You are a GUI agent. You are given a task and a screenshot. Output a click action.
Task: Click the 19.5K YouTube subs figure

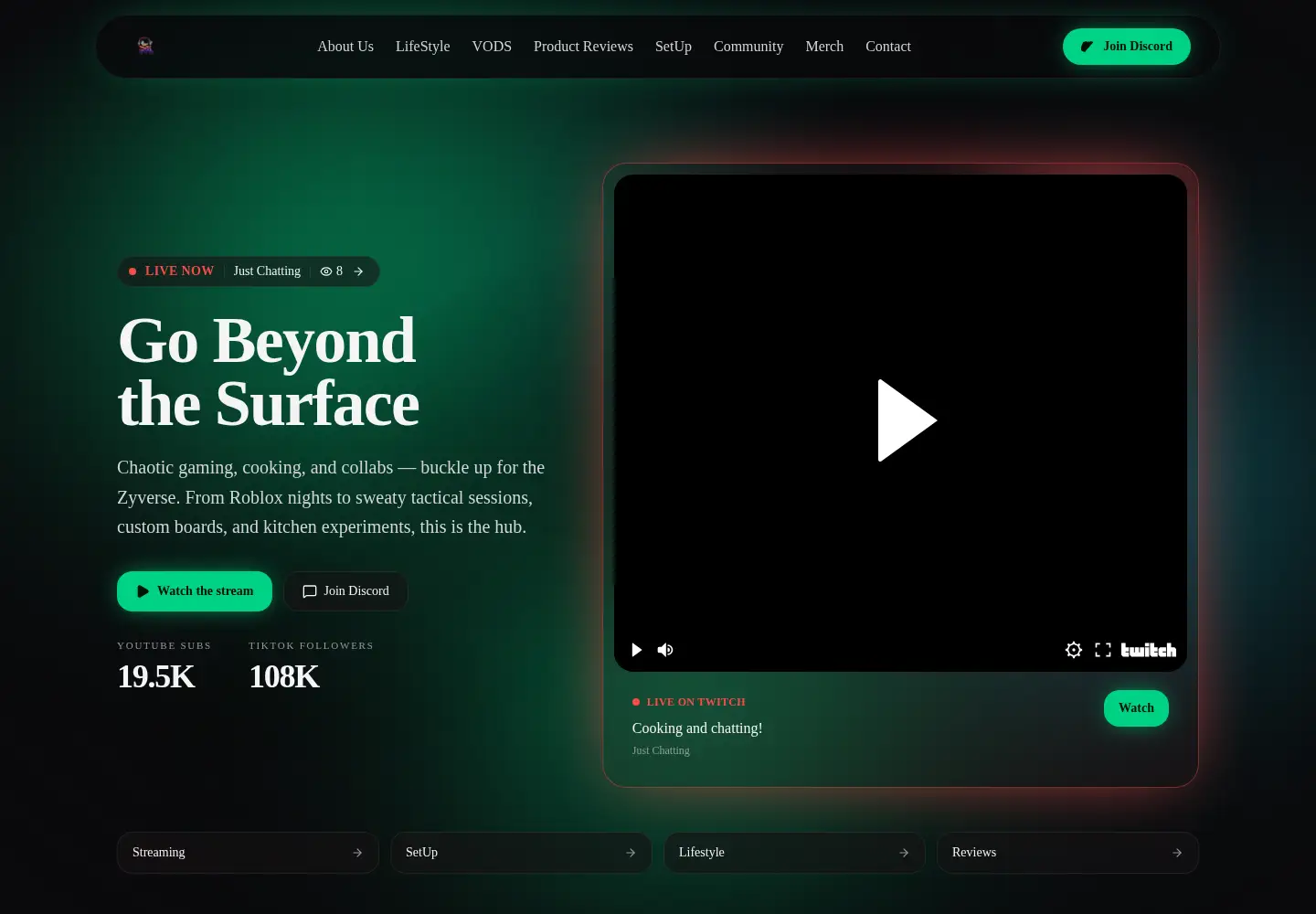(x=156, y=676)
